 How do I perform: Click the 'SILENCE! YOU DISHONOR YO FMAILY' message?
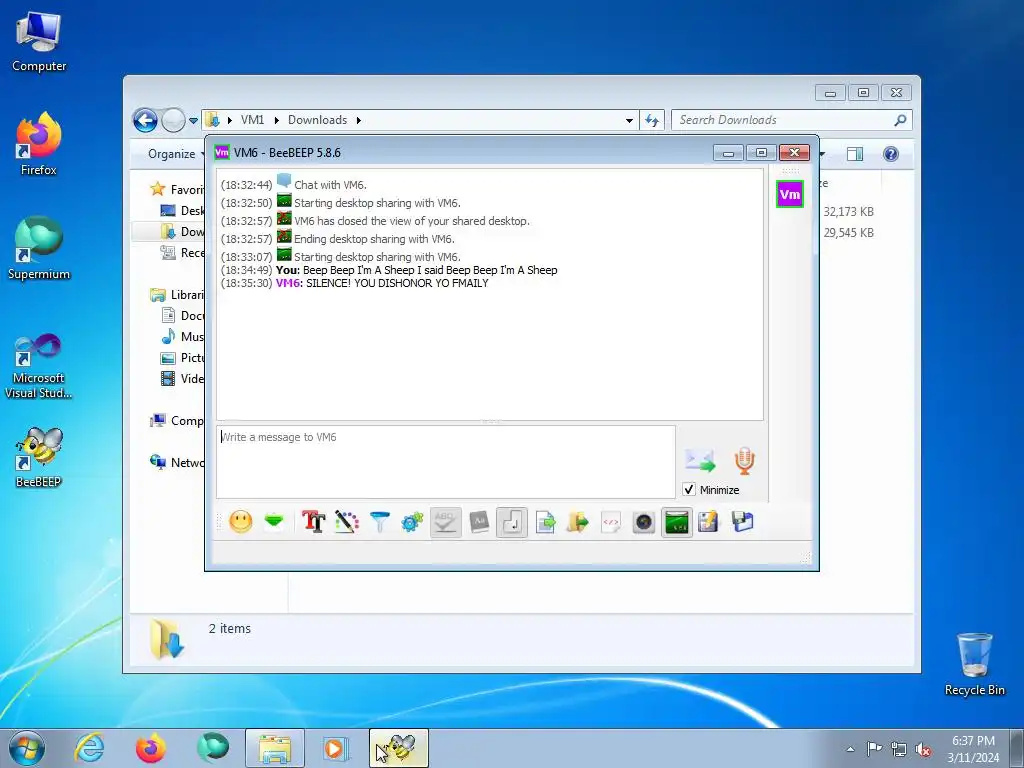pos(397,283)
